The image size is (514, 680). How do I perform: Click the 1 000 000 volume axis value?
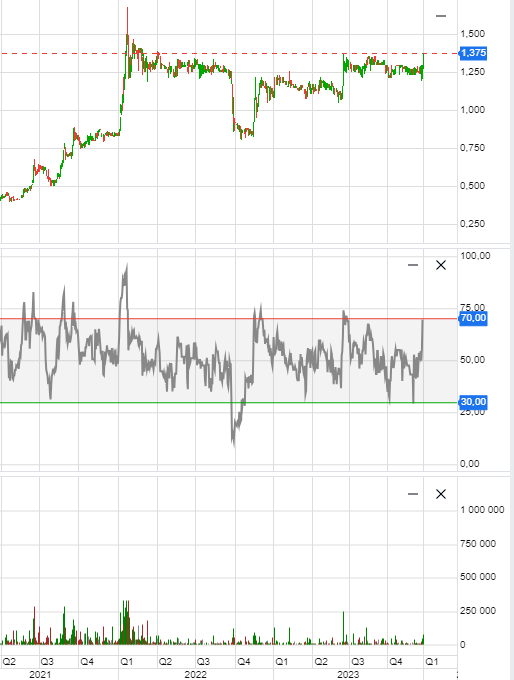pos(482,510)
